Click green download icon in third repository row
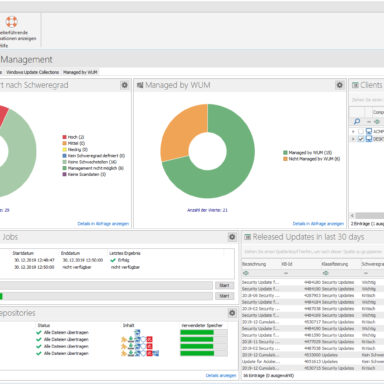384x384 pixels. pyautogui.click(x=131, y=346)
